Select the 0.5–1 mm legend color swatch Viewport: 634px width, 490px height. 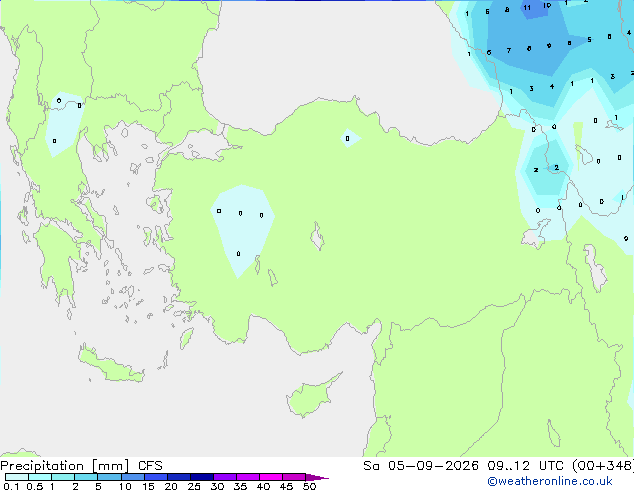40,477
